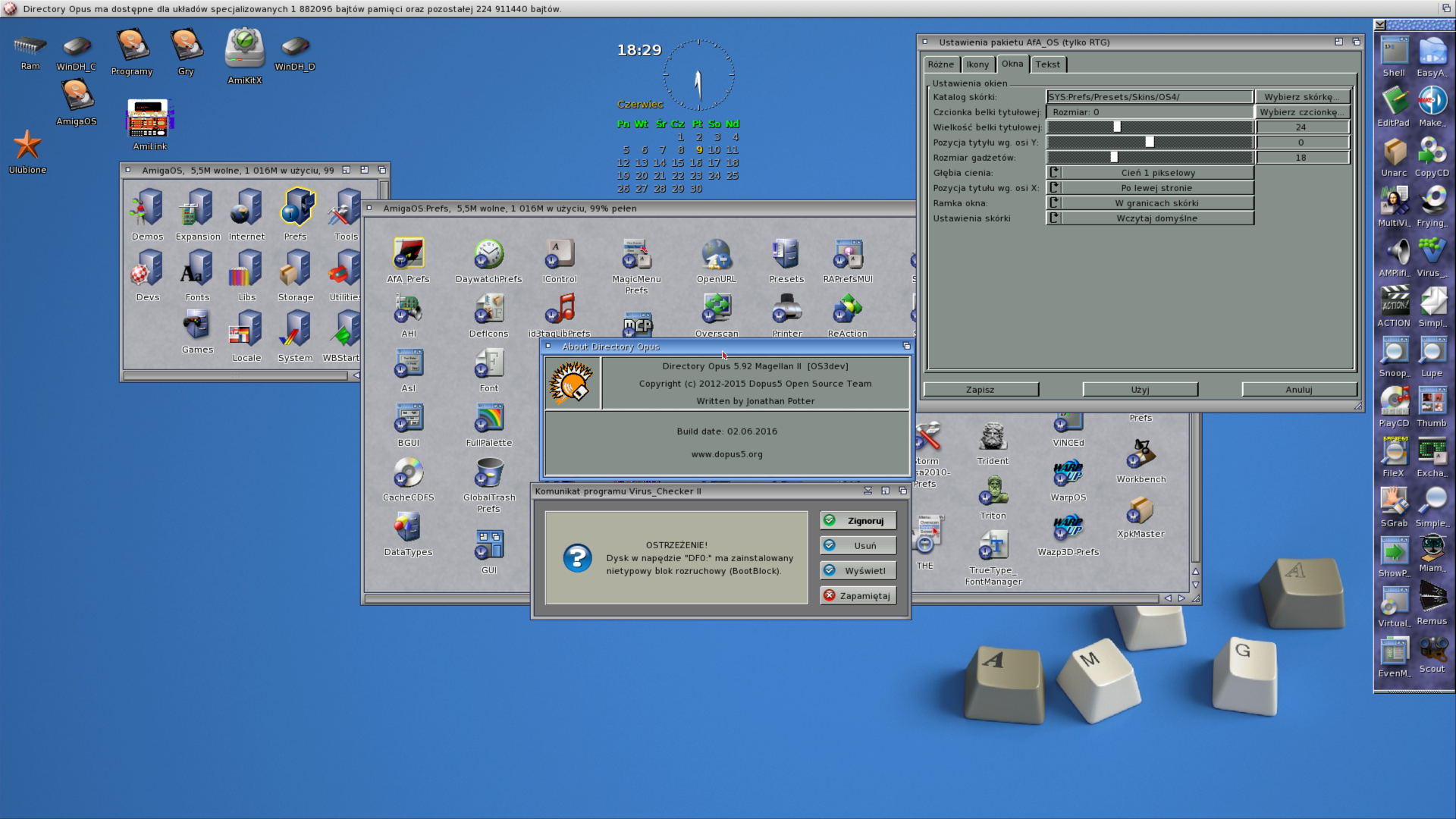Cycle the Pozycja tytułu wg. osi X option
1456x819 pixels.
1150,188
